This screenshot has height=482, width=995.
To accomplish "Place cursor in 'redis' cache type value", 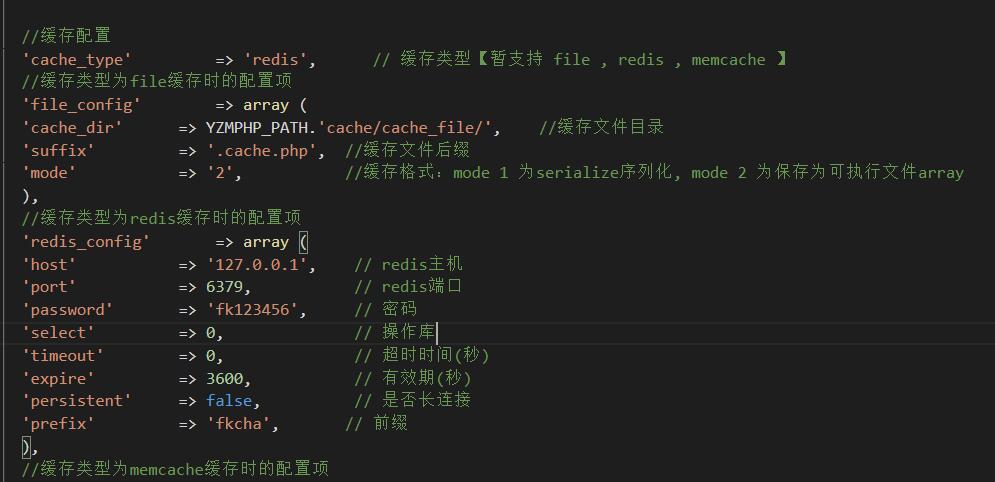I will click(x=280, y=60).
